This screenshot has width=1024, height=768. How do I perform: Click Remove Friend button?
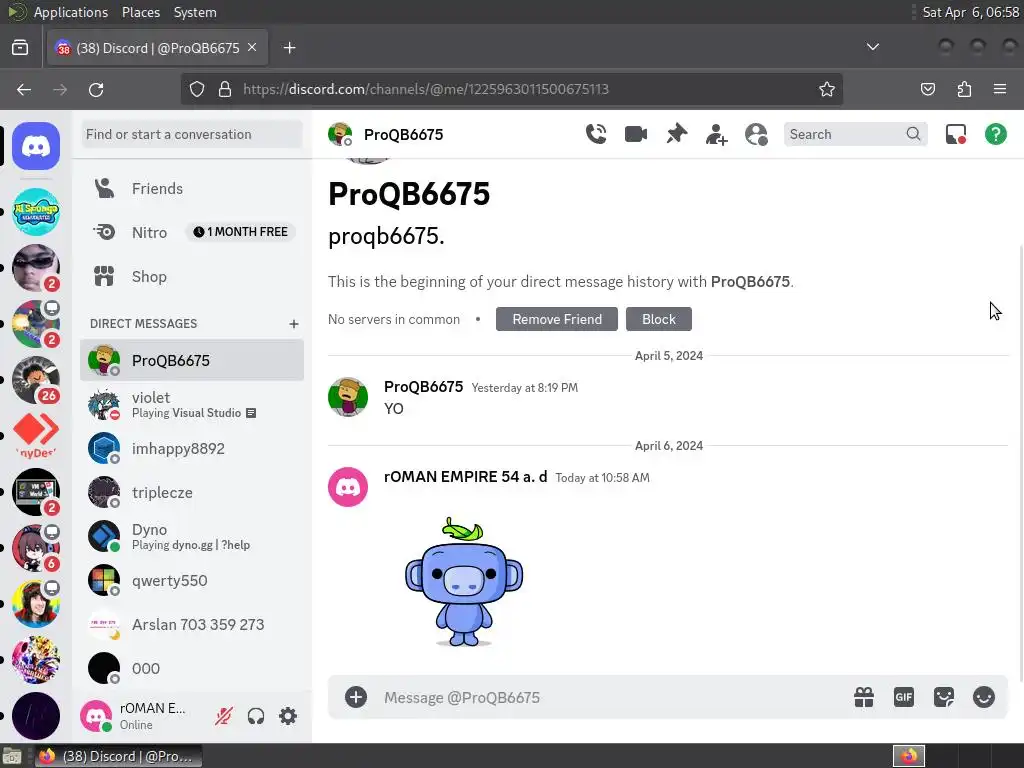[x=556, y=319]
